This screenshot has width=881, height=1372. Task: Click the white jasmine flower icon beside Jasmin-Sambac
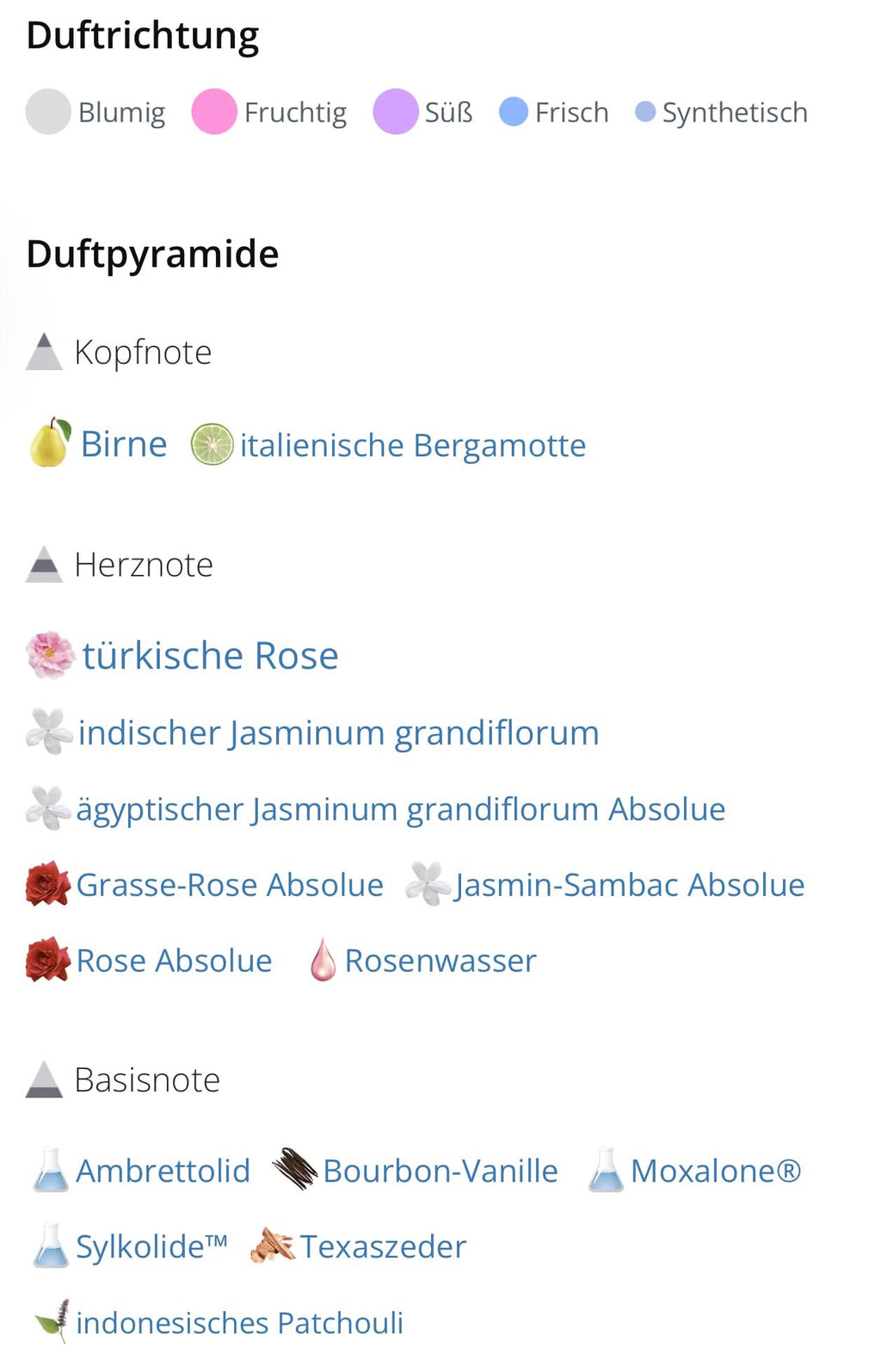click(428, 885)
